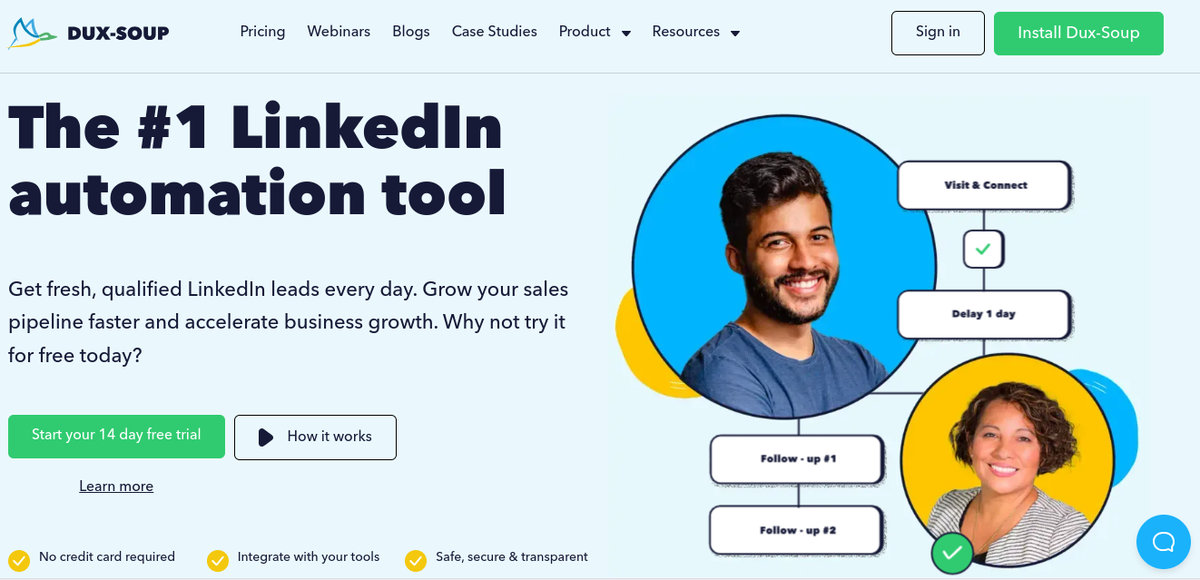1200x580 pixels.
Task: Click the green check badge under the woman's photo
Action: tap(952, 552)
